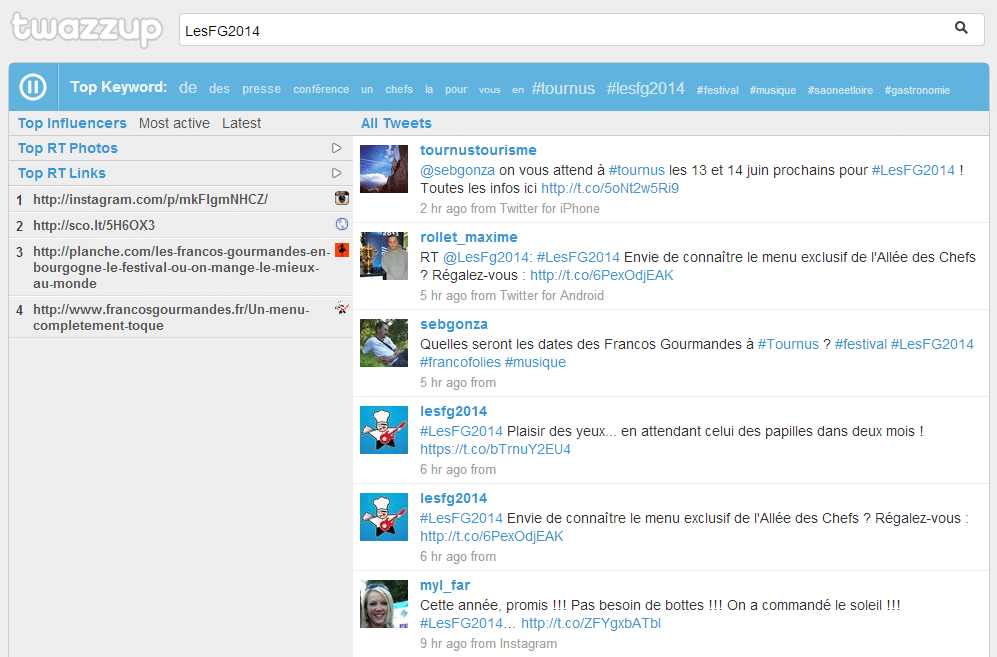
Task: Select the All Tweets tab
Action: point(396,123)
